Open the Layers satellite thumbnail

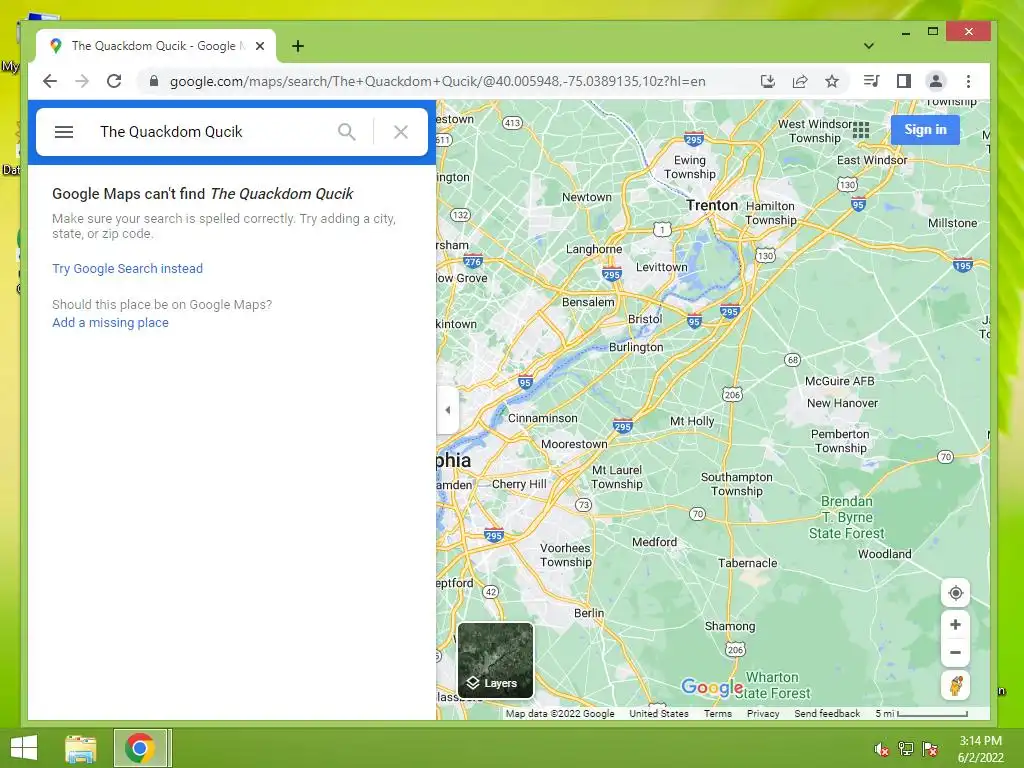[496, 660]
